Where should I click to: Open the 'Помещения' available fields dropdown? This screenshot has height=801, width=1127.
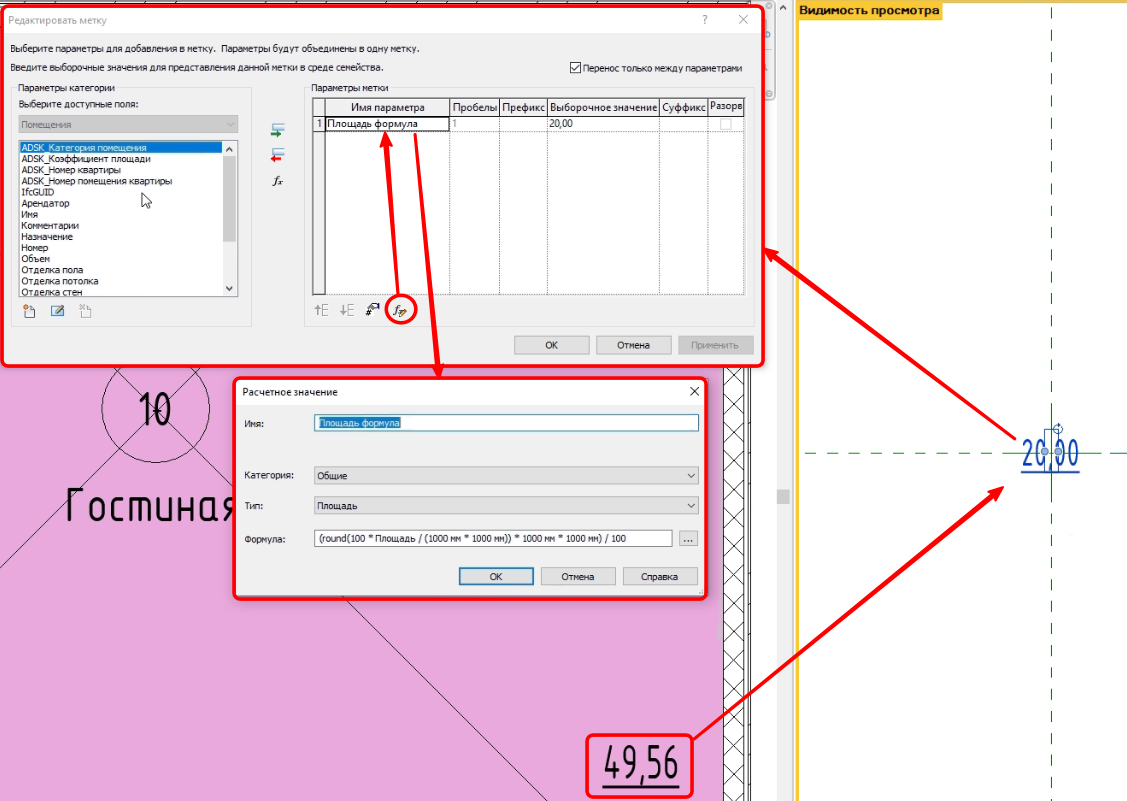click(128, 124)
